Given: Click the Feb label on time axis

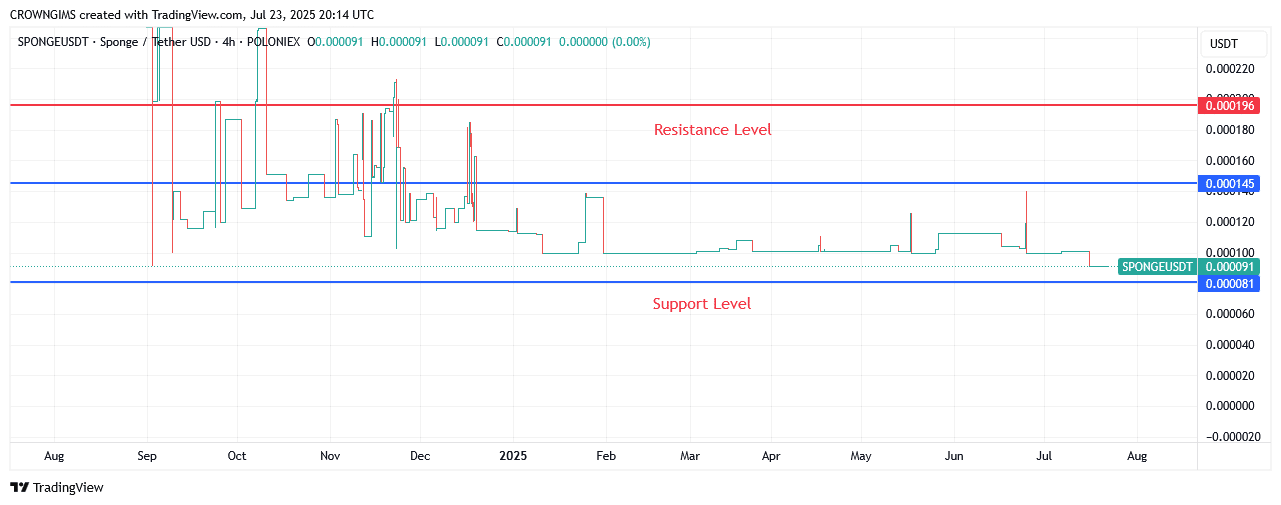Looking at the screenshot, I should 605,456.
